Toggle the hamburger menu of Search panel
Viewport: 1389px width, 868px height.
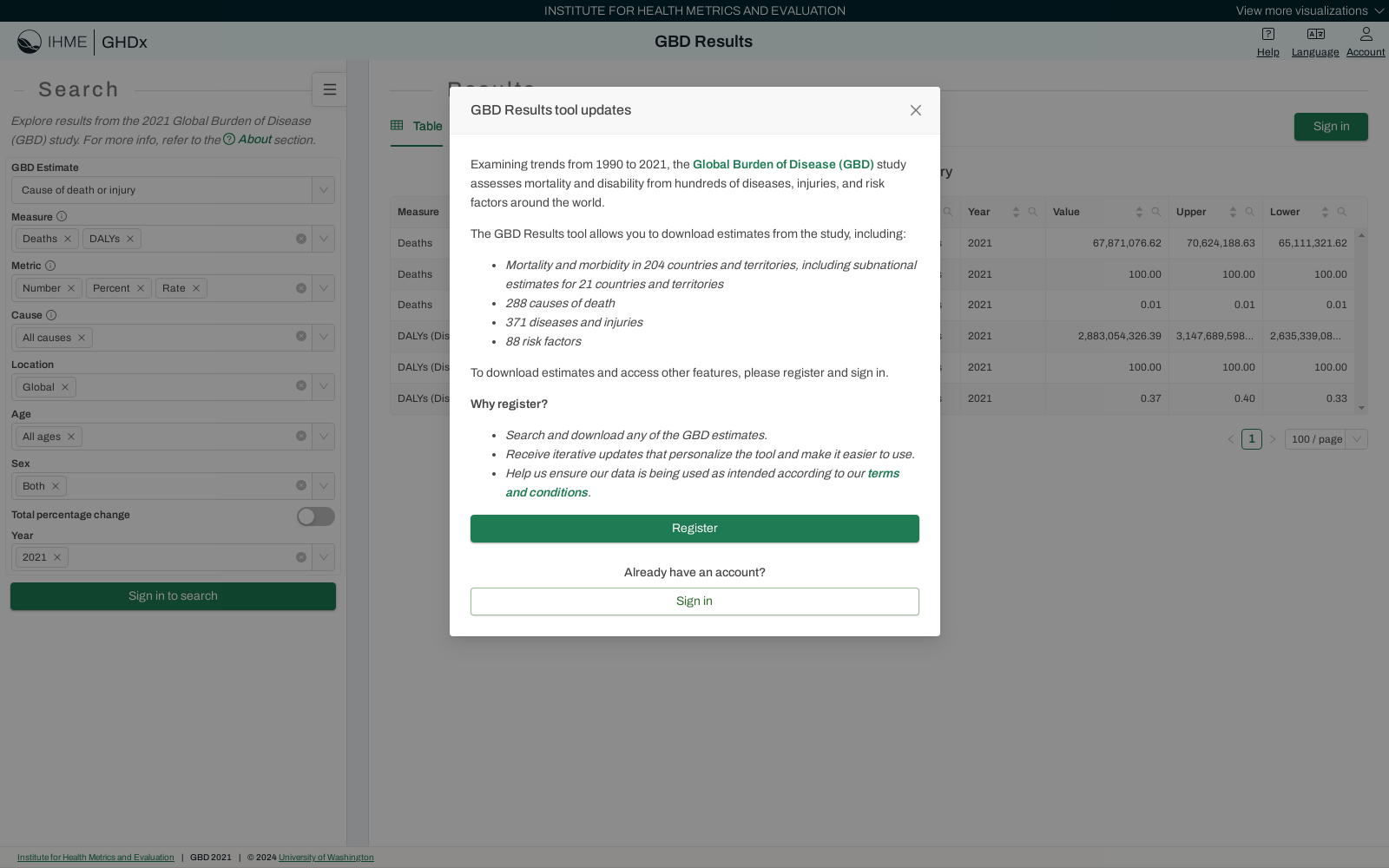click(x=329, y=89)
